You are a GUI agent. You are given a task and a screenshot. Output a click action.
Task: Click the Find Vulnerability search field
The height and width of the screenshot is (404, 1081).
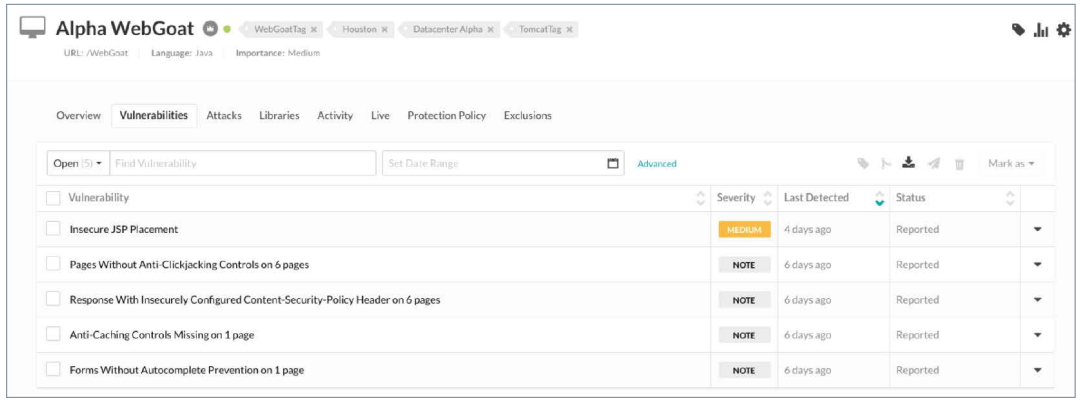240,163
